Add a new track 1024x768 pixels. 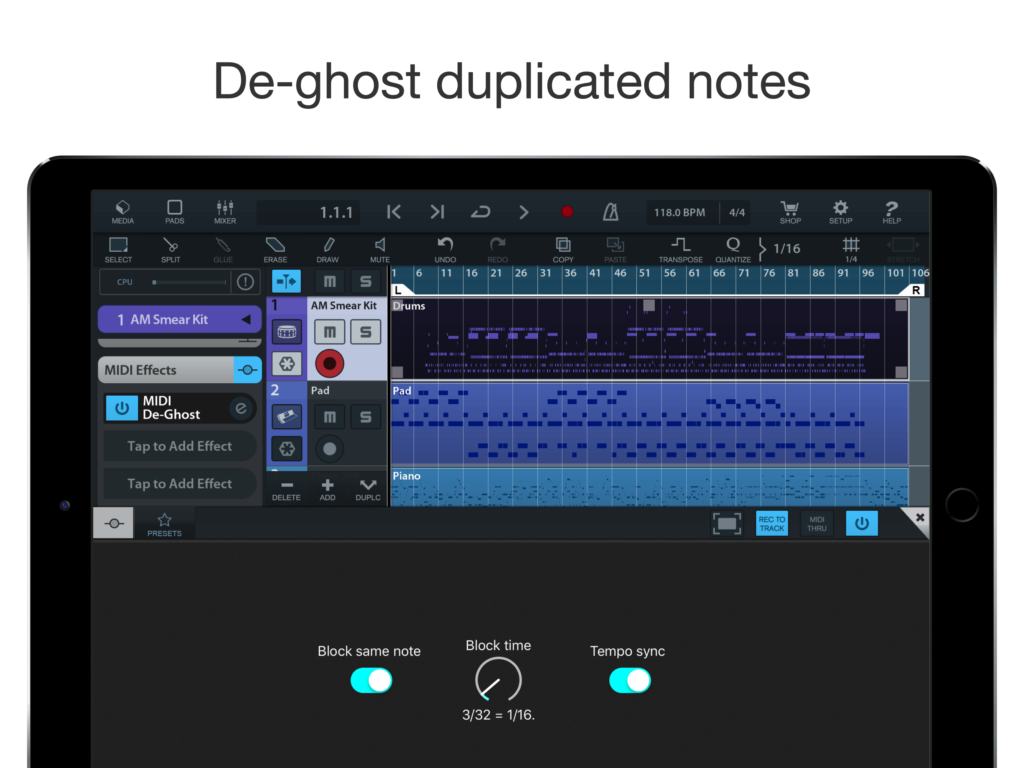[x=327, y=489]
